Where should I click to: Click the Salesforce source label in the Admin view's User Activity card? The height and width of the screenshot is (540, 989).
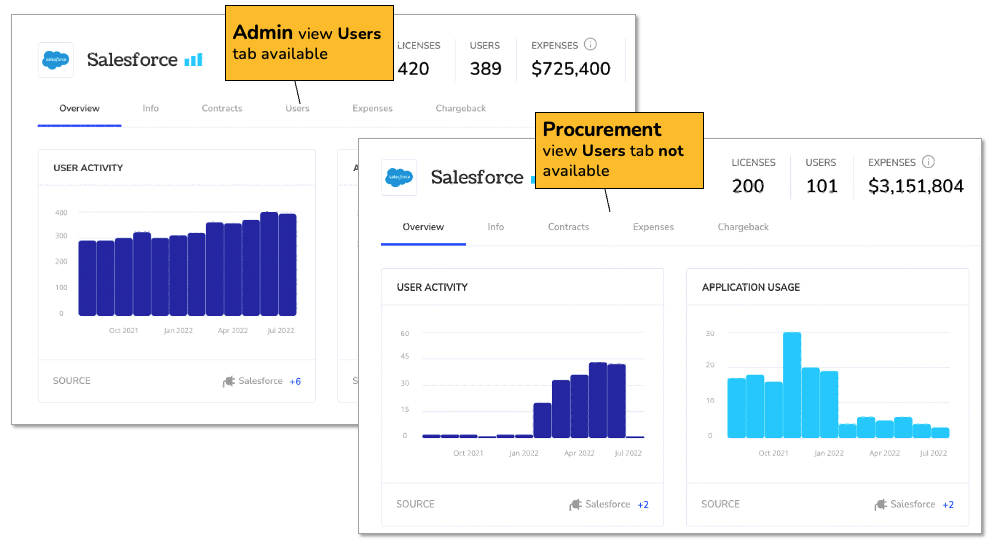[260, 381]
